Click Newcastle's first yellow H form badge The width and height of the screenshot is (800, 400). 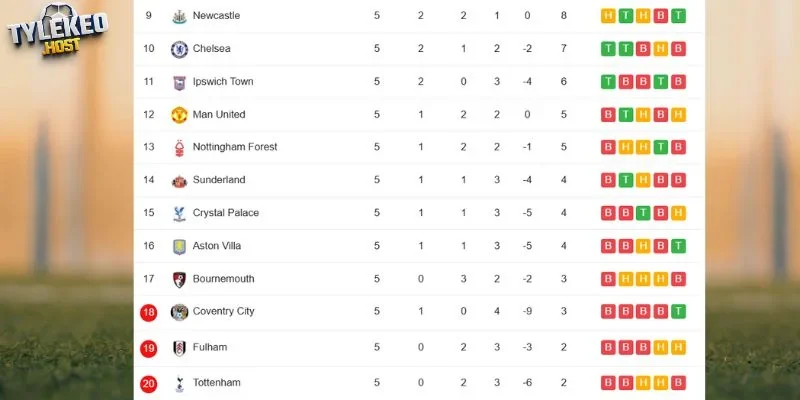point(608,16)
